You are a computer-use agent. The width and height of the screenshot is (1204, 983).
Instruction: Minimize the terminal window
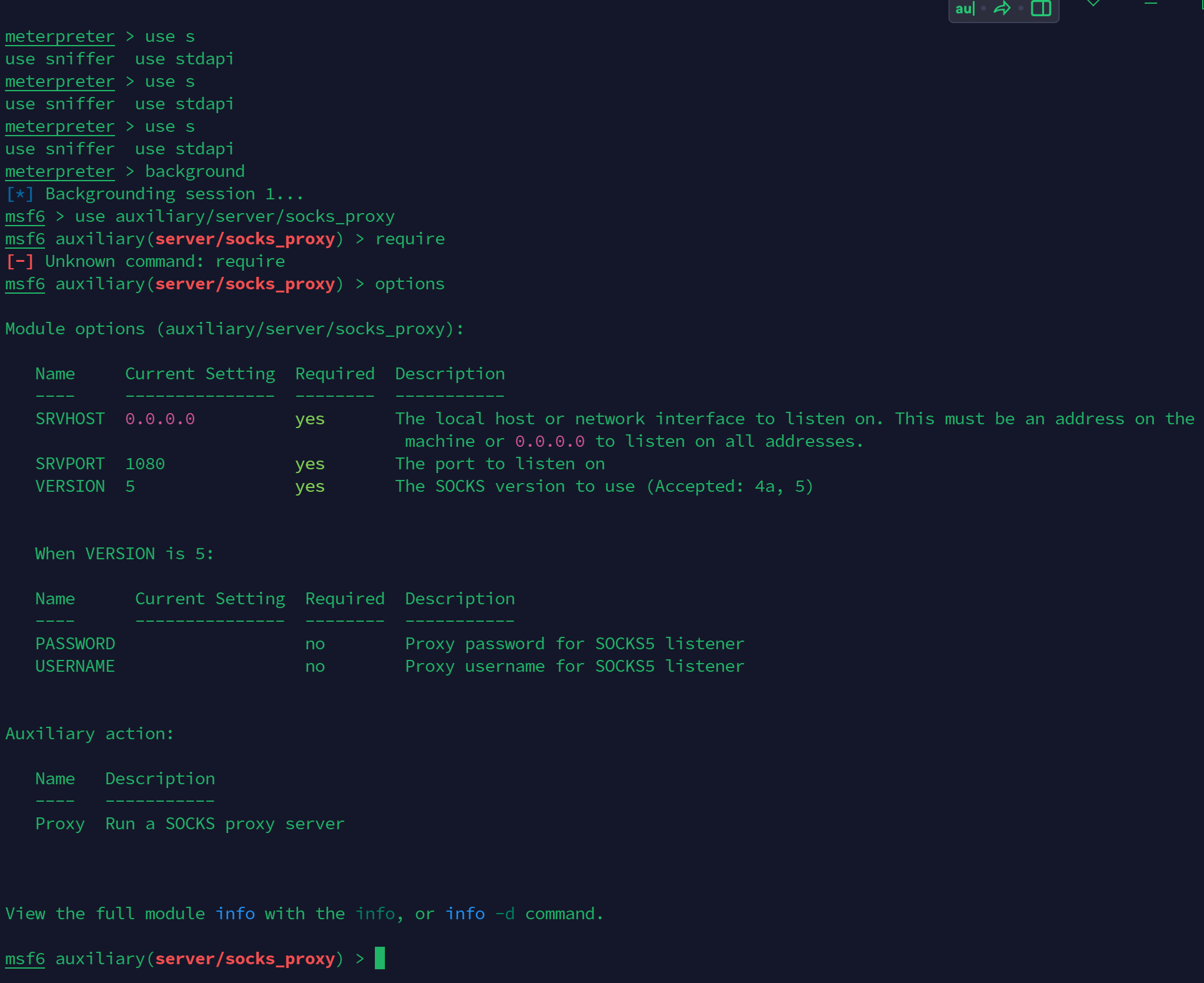[x=1150, y=4]
